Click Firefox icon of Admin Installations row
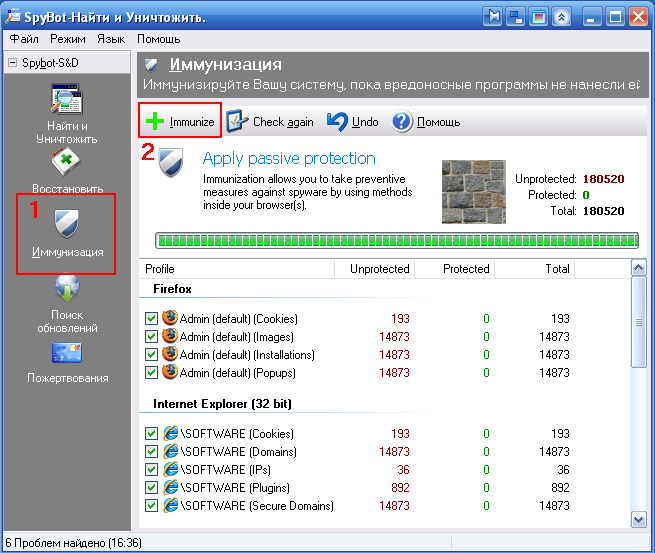655x553 pixels. [170, 354]
